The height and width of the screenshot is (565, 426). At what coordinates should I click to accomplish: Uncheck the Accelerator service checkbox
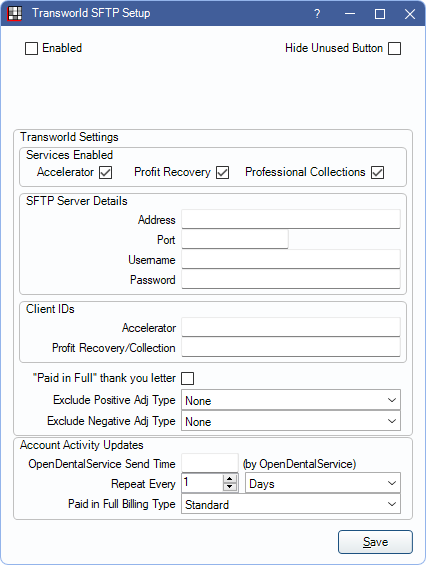pos(106,172)
